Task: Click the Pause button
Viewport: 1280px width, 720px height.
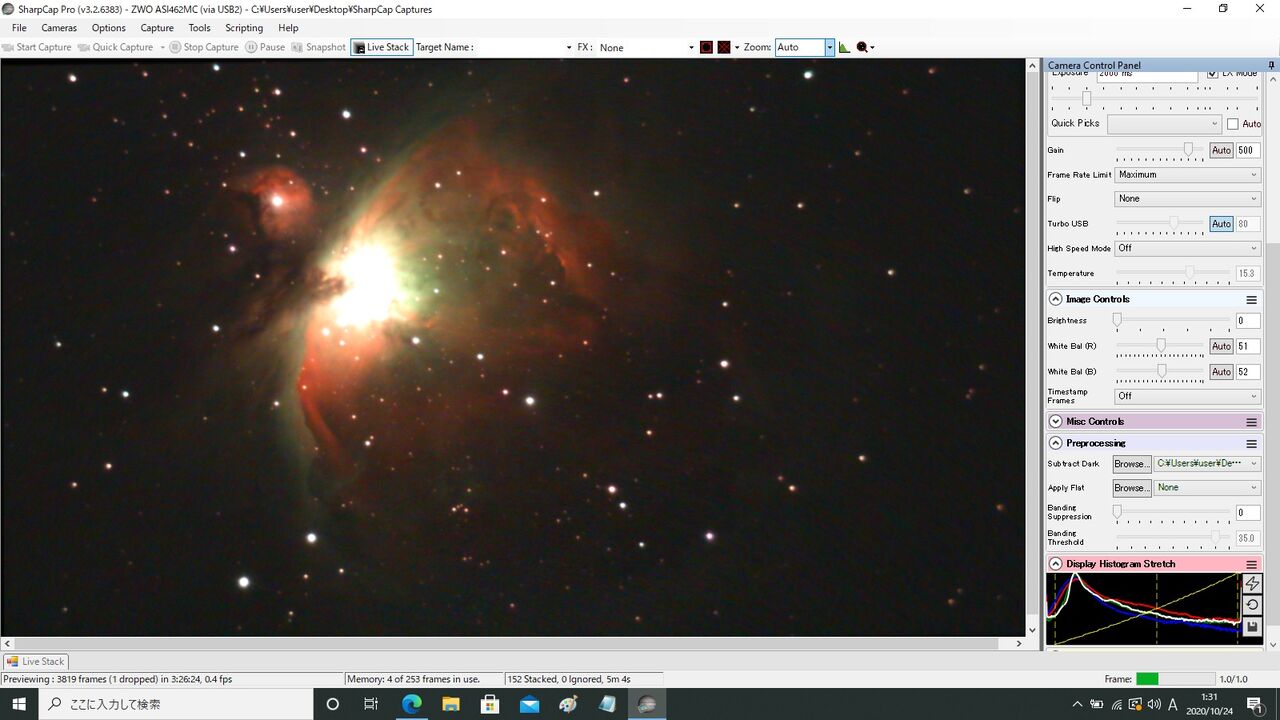Action: (265, 47)
